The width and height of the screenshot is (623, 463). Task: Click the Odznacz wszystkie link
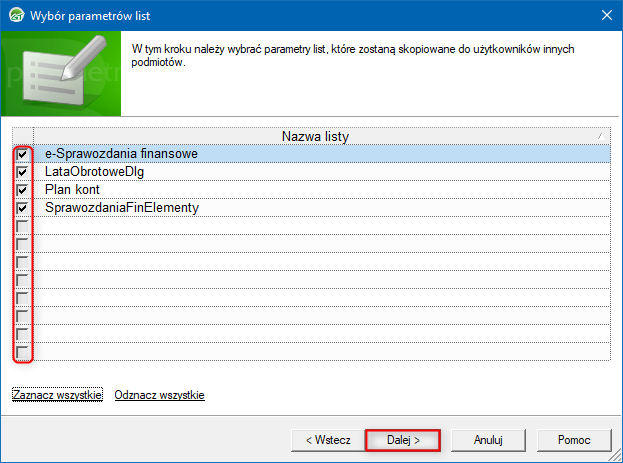[x=159, y=395]
